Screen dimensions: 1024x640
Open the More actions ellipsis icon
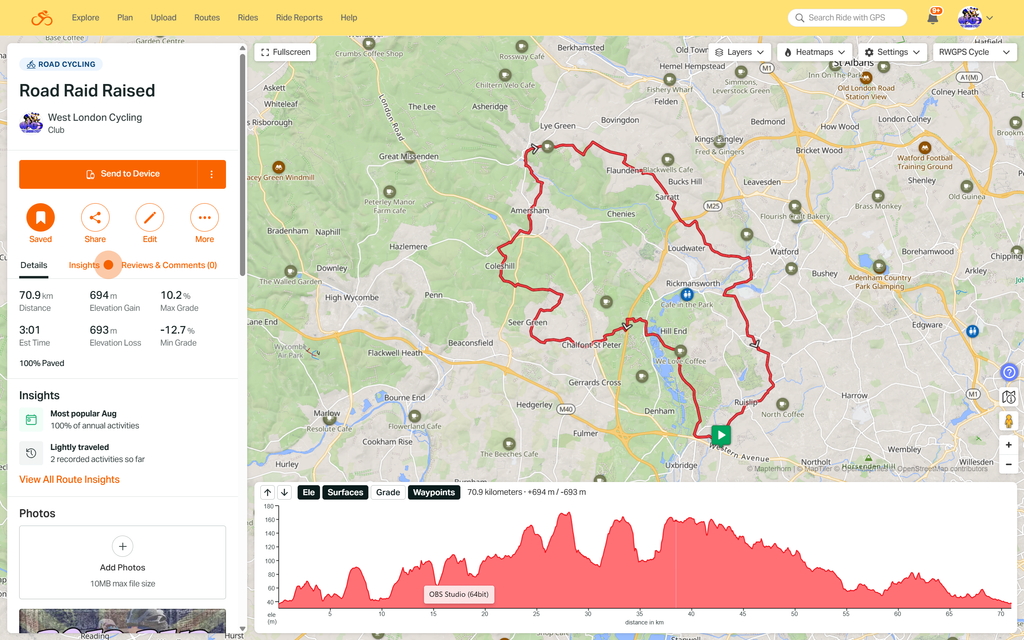point(204,217)
